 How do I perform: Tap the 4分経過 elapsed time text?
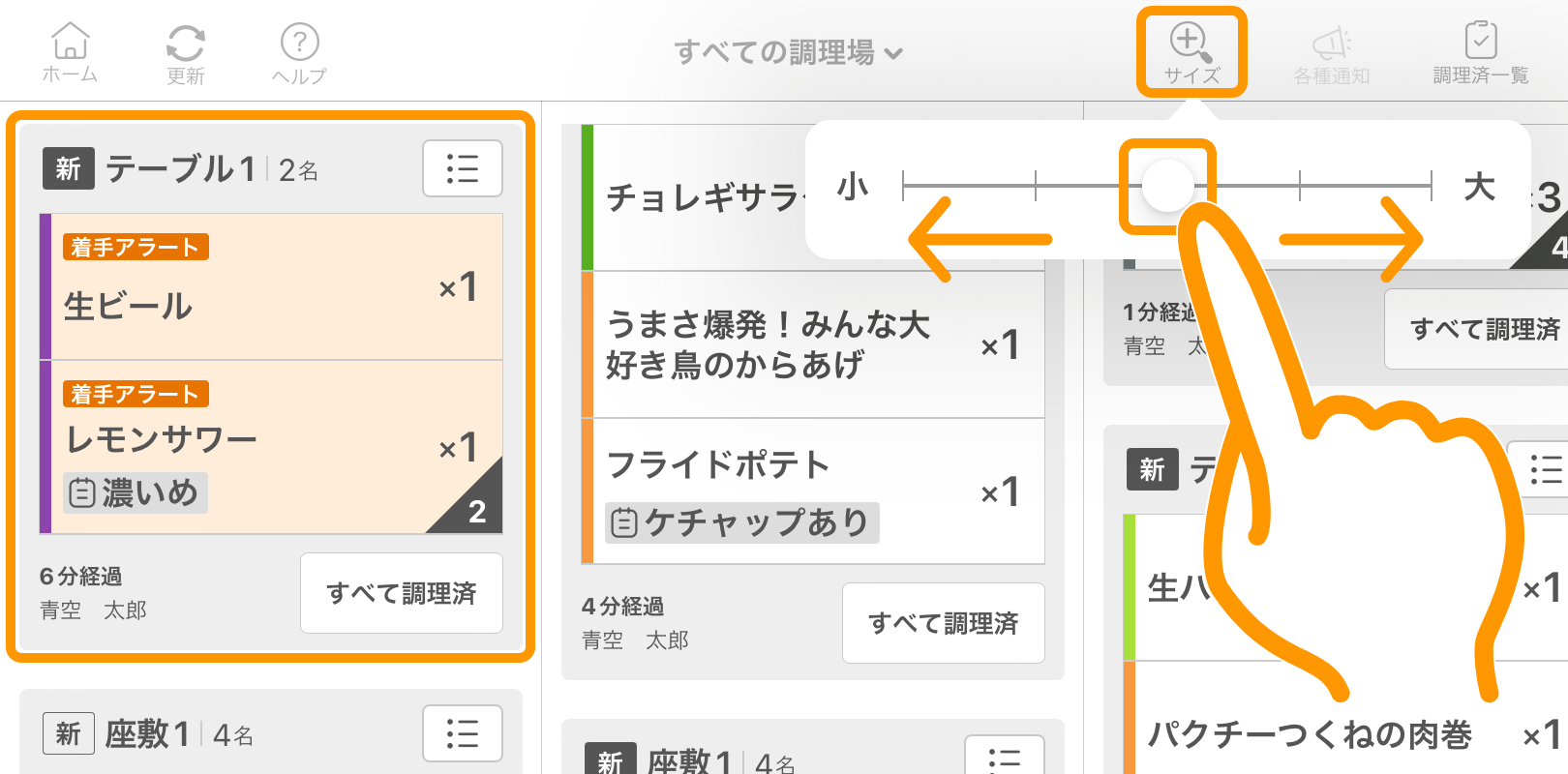pyautogui.click(x=622, y=607)
